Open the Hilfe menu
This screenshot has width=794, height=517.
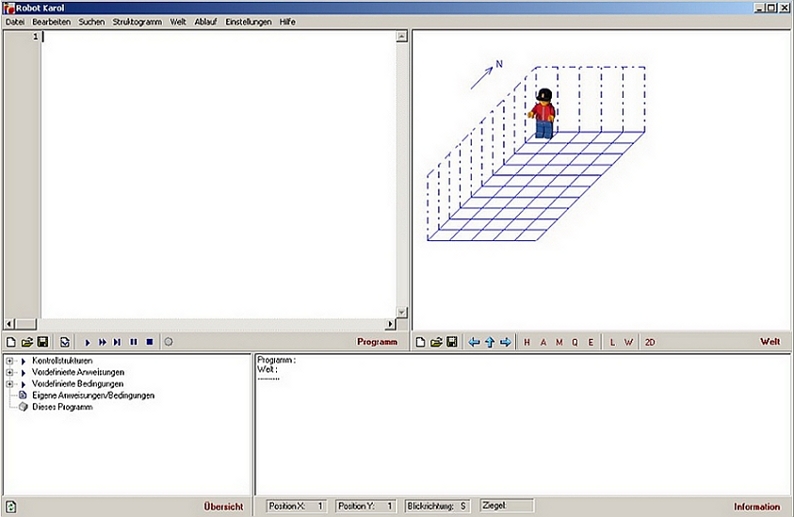[287, 22]
